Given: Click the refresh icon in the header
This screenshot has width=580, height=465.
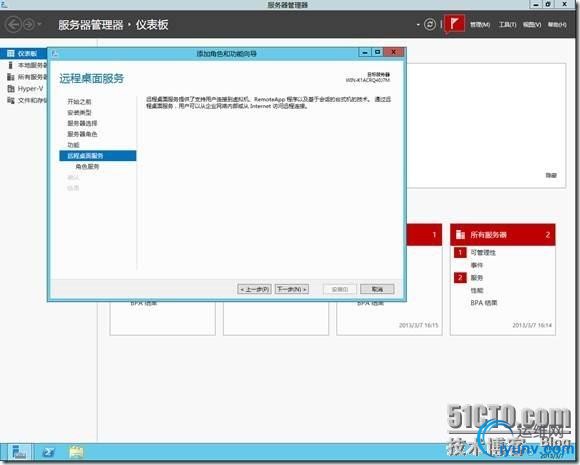Looking at the screenshot, I should coord(429,25).
